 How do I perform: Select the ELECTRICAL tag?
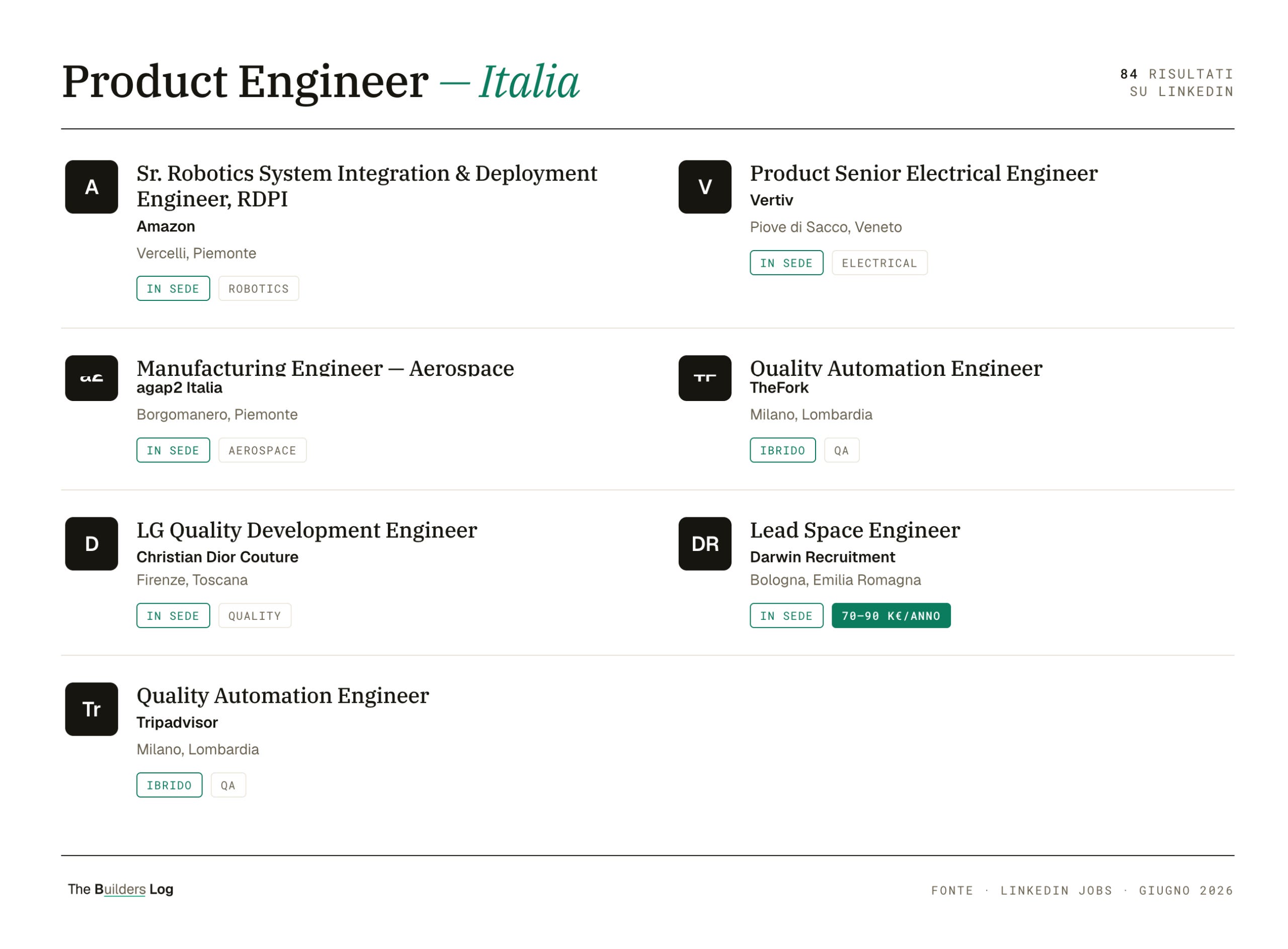point(879,263)
